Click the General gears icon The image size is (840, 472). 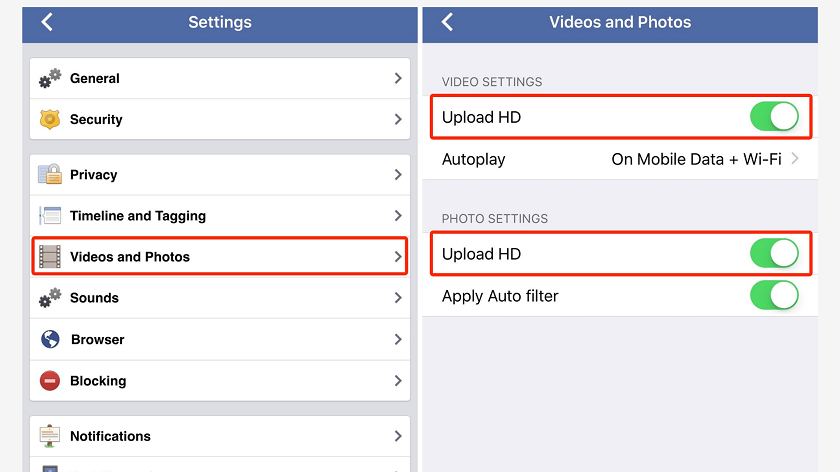coord(50,78)
